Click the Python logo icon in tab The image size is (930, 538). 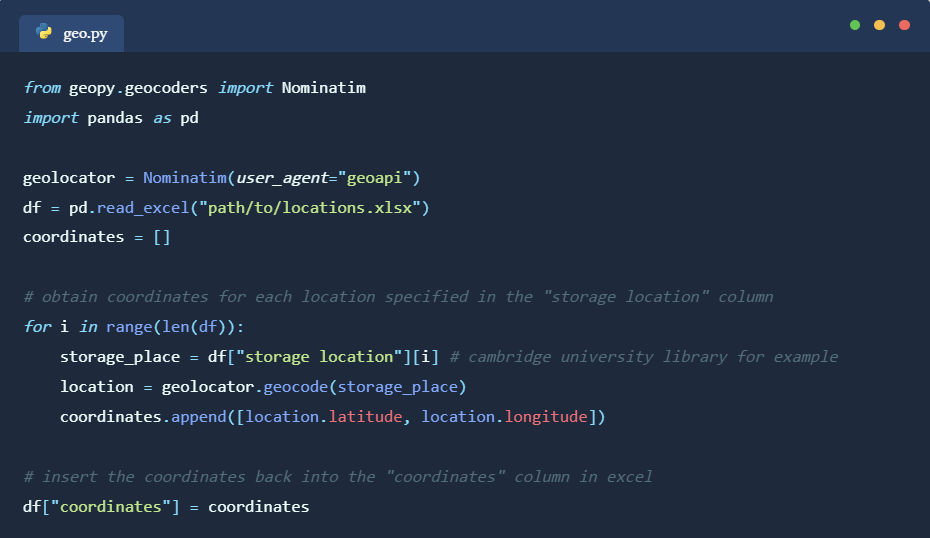coord(44,33)
